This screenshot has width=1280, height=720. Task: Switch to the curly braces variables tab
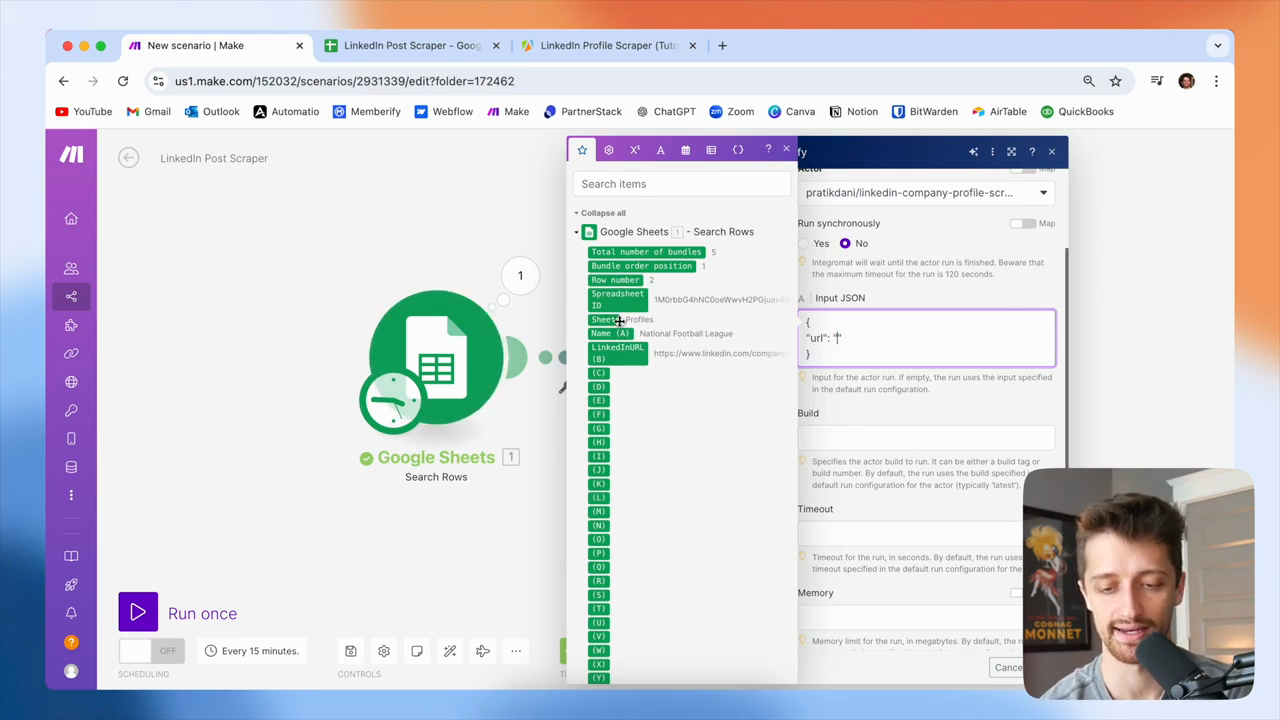click(738, 150)
